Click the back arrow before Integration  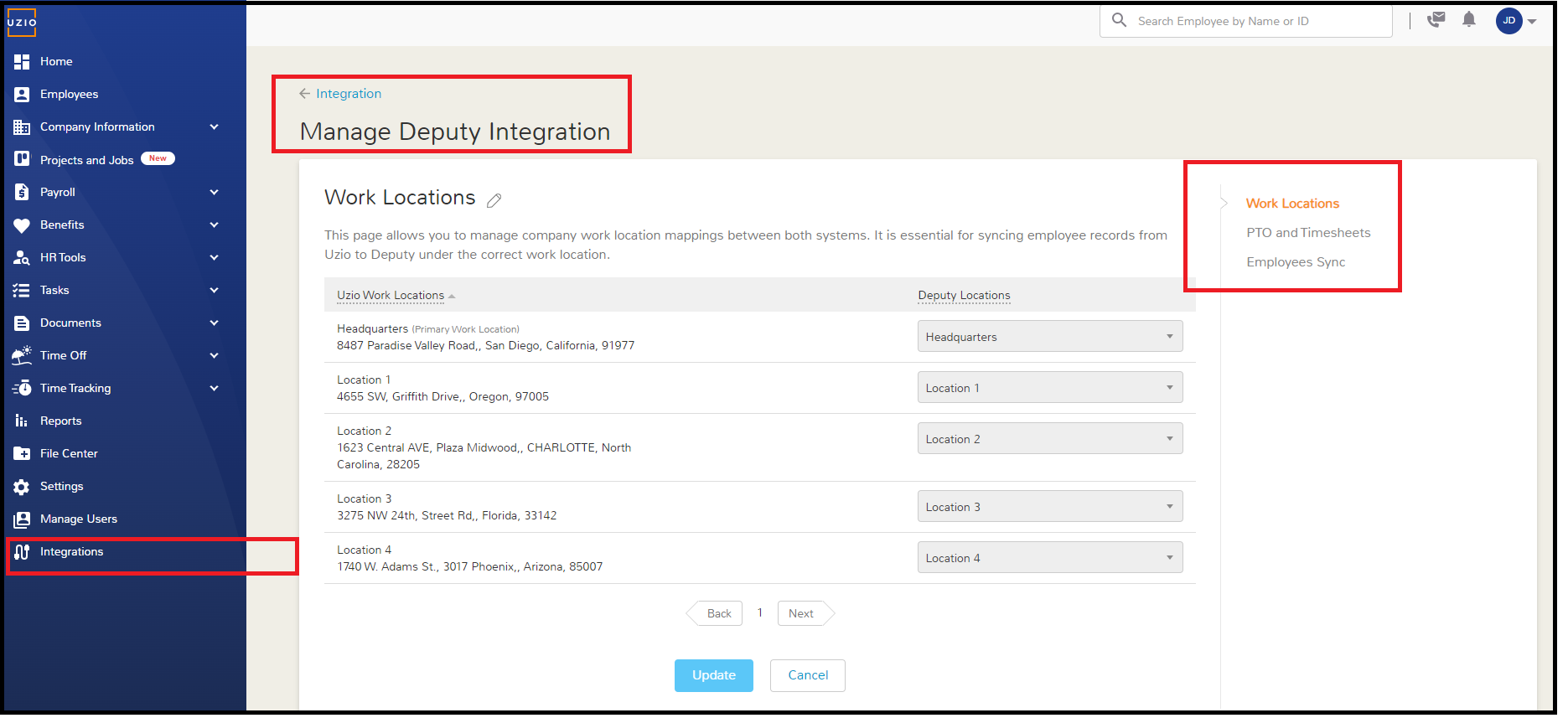click(305, 94)
